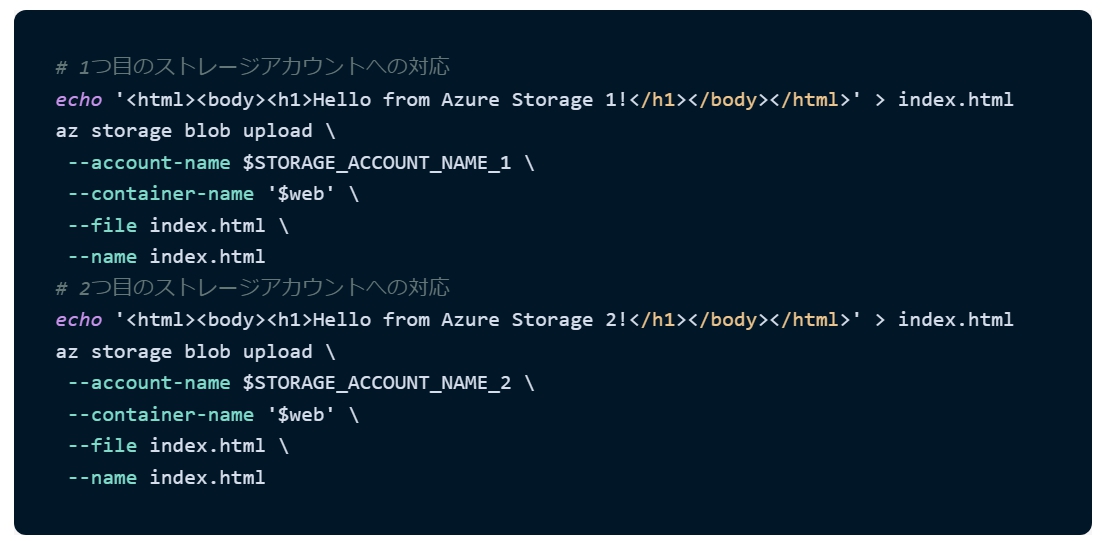Click the opening html tag on the Storage 2 line
The height and width of the screenshot is (541, 1102).
coord(161,320)
